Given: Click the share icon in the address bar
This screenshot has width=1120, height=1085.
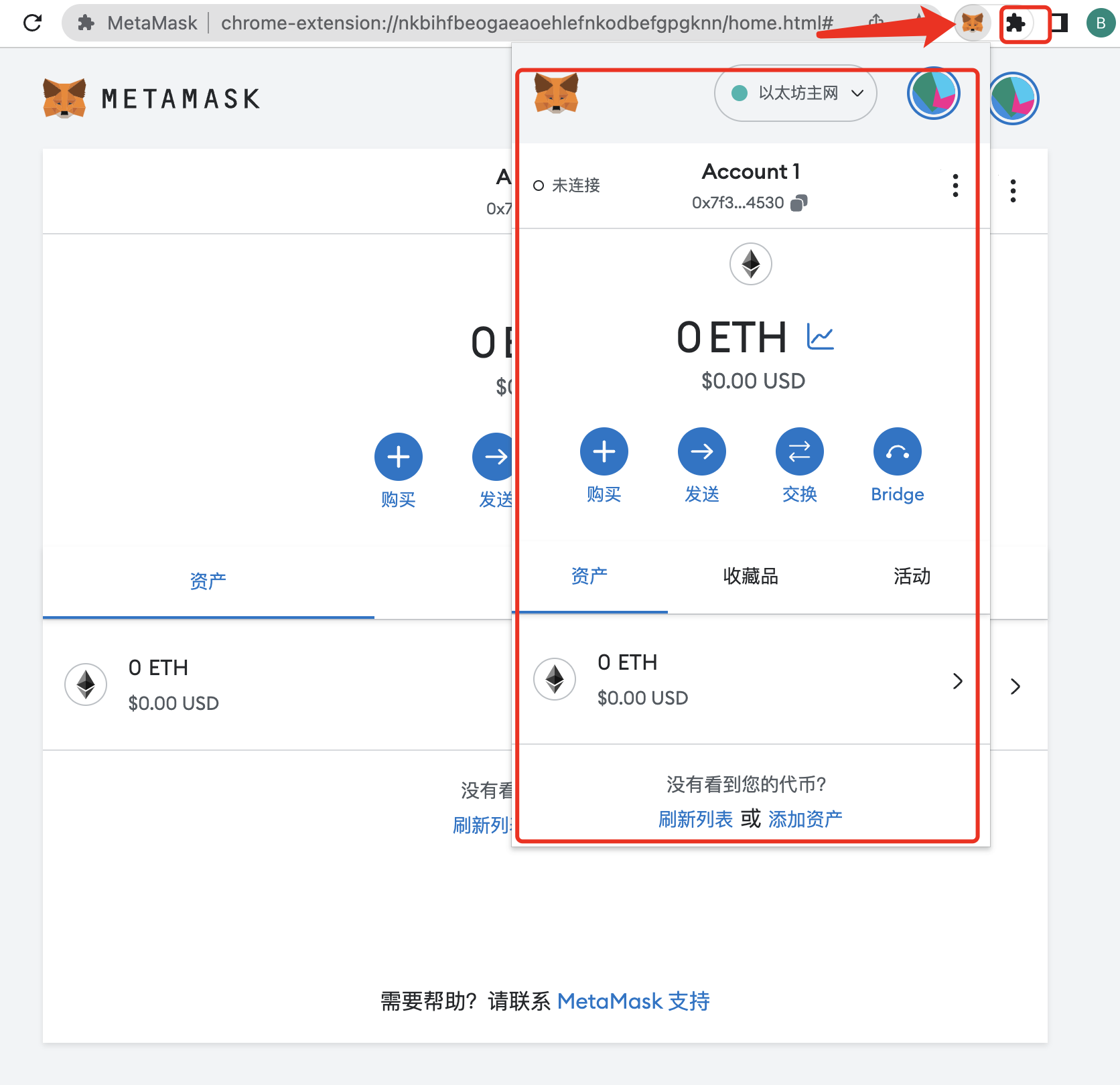Looking at the screenshot, I should point(876,22).
